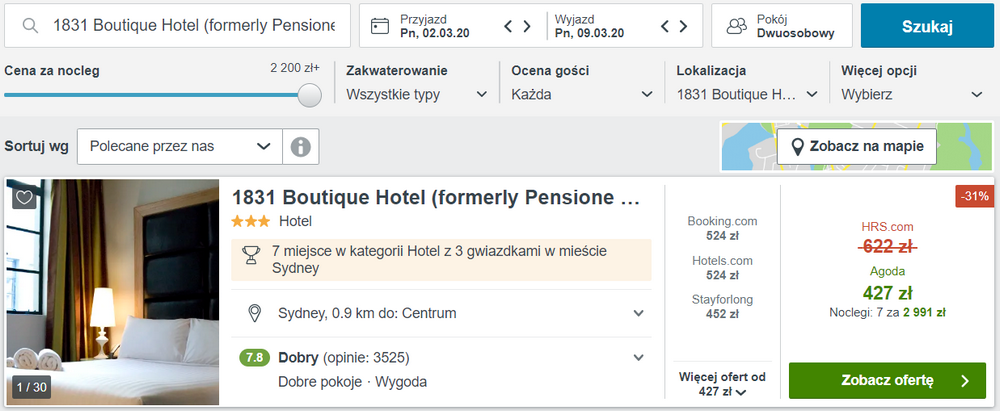Advance Wyjazd date one day forward

point(683,26)
